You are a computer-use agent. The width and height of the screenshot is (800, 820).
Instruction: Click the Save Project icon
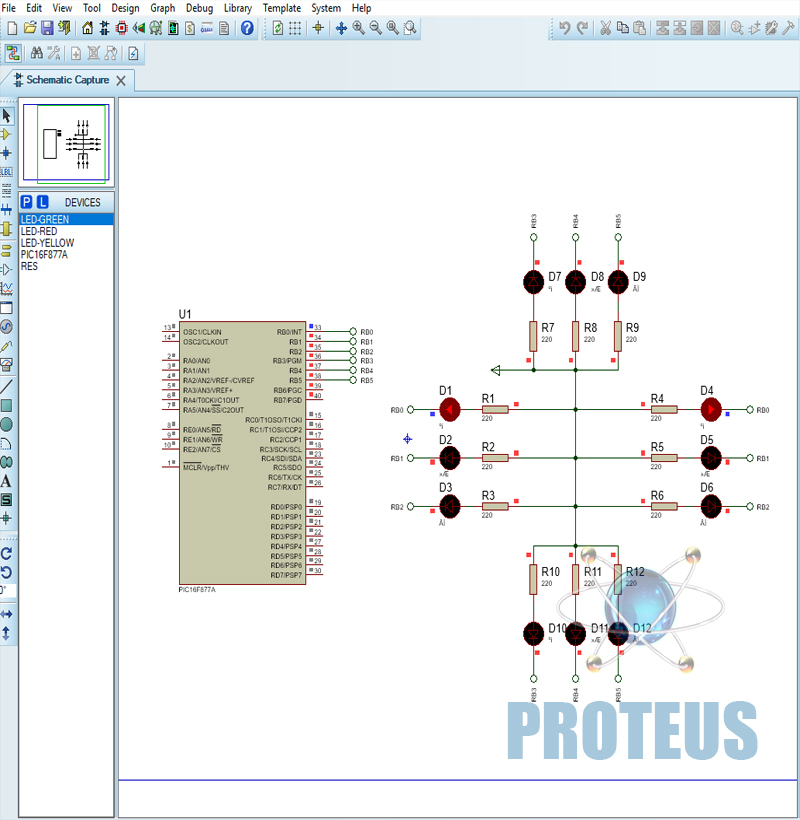(47, 28)
